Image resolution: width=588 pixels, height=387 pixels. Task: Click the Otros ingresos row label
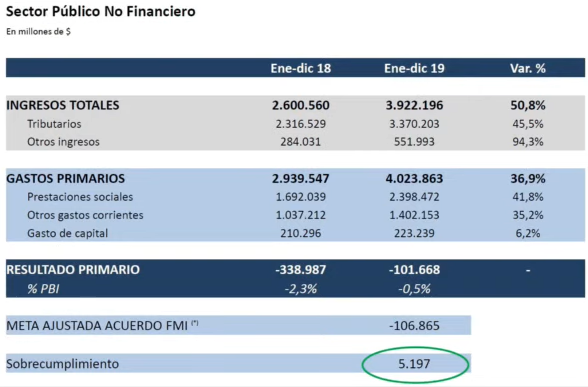pyautogui.click(x=63, y=142)
